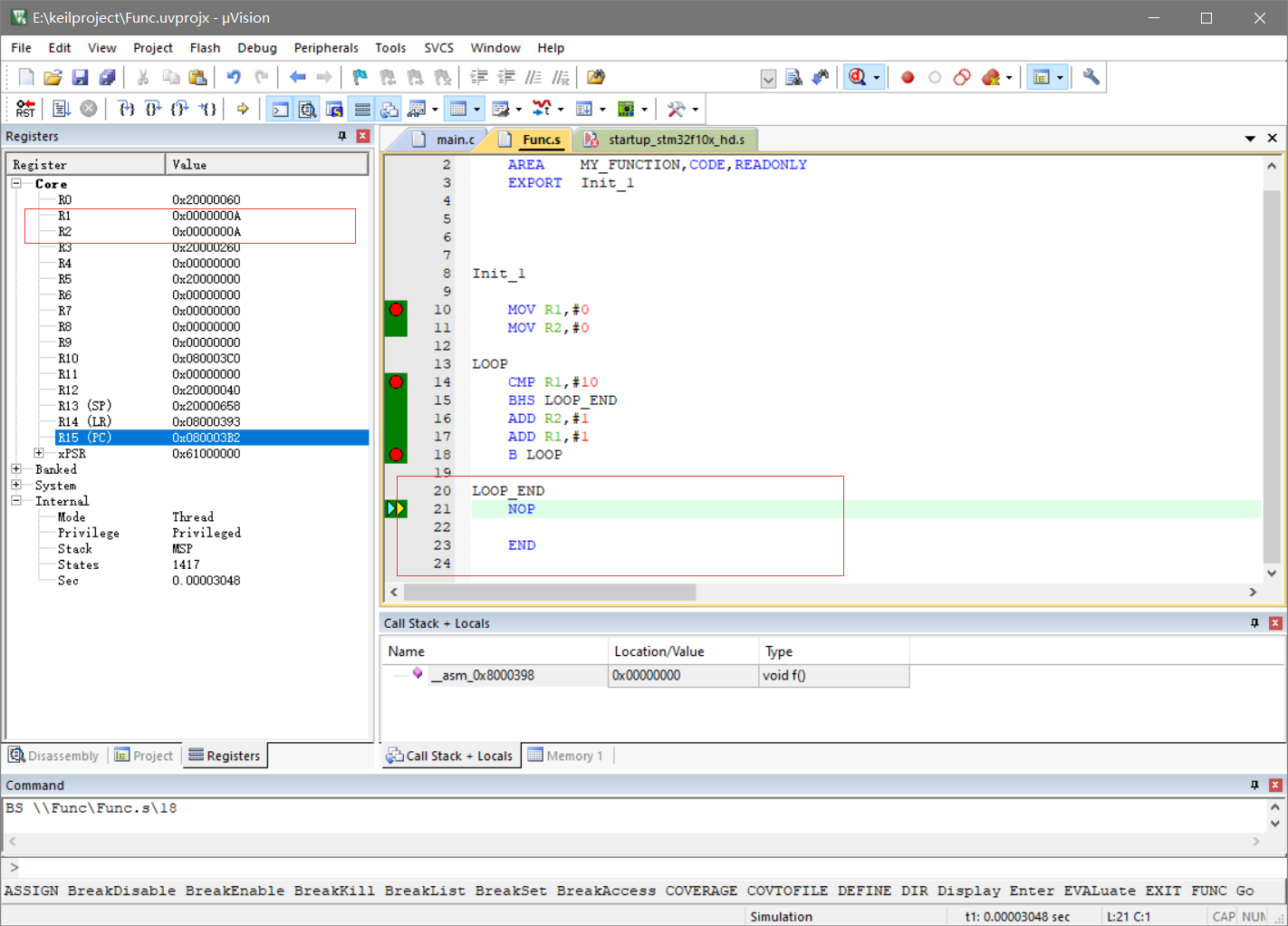Step into one line with Step icon
The height and width of the screenshot is (926, 1288).
click(x=127, y=110)
